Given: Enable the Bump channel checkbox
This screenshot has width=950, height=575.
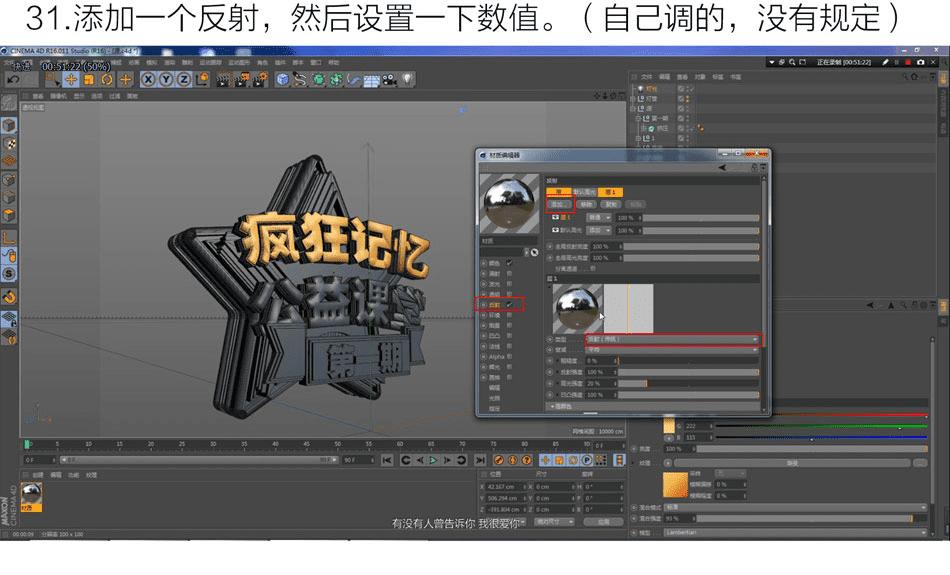Looking at the screenshot, I should (x=510, y=336).
